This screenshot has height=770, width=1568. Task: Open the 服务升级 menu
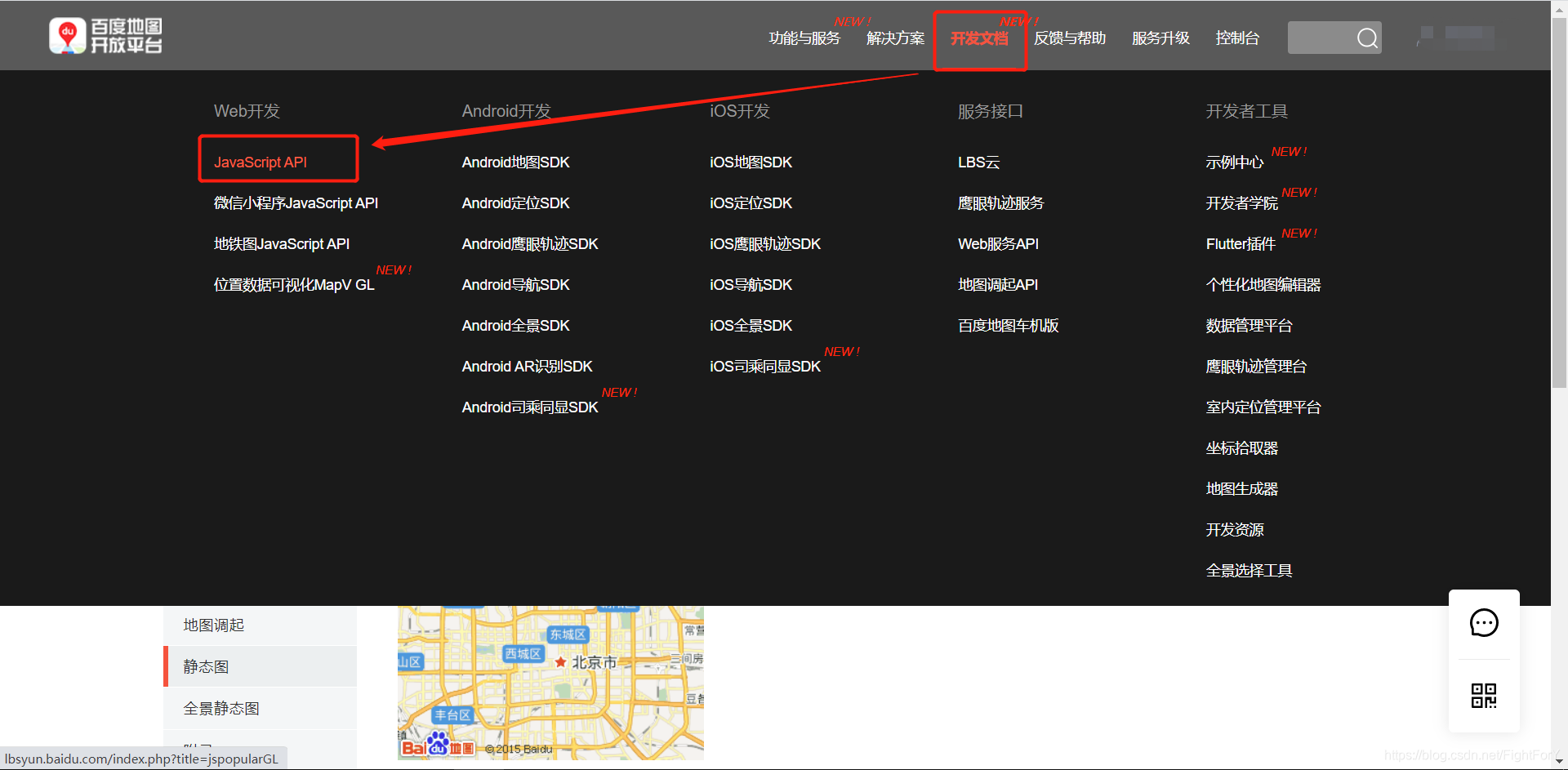pos(1160,38)
